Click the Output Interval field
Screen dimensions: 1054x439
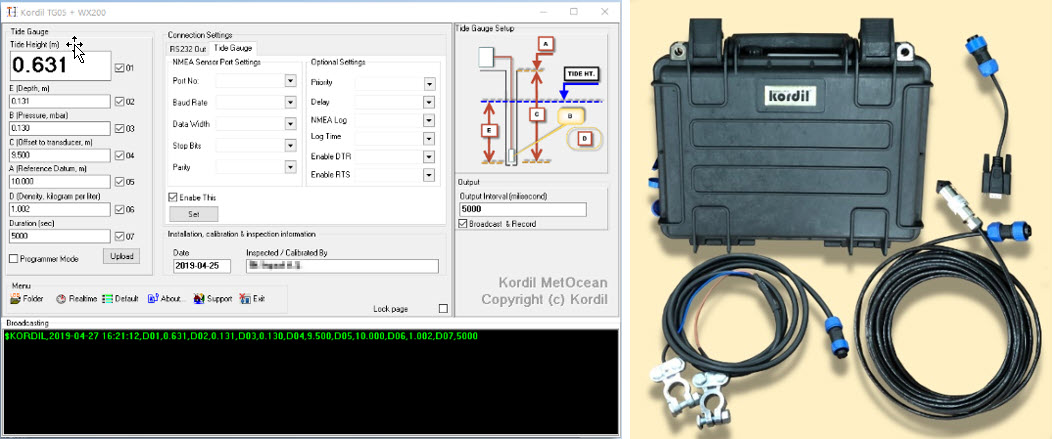522,210
